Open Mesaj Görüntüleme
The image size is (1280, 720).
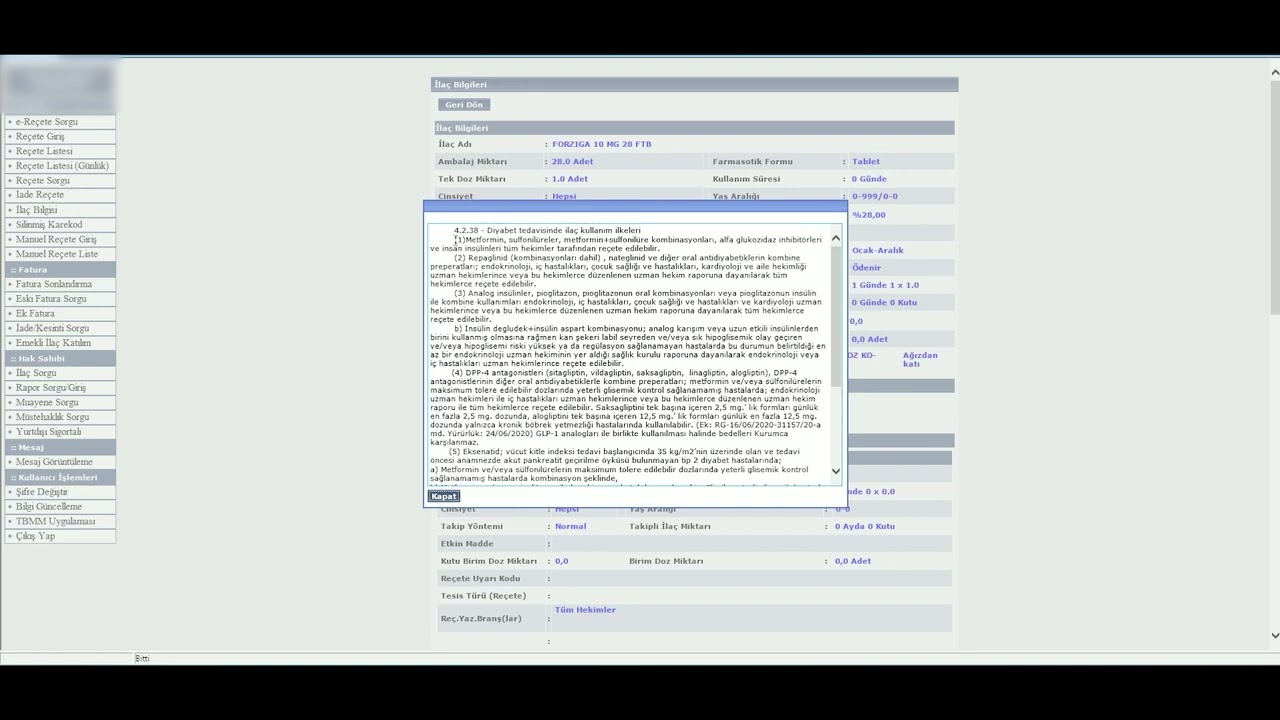click(54, 462)
